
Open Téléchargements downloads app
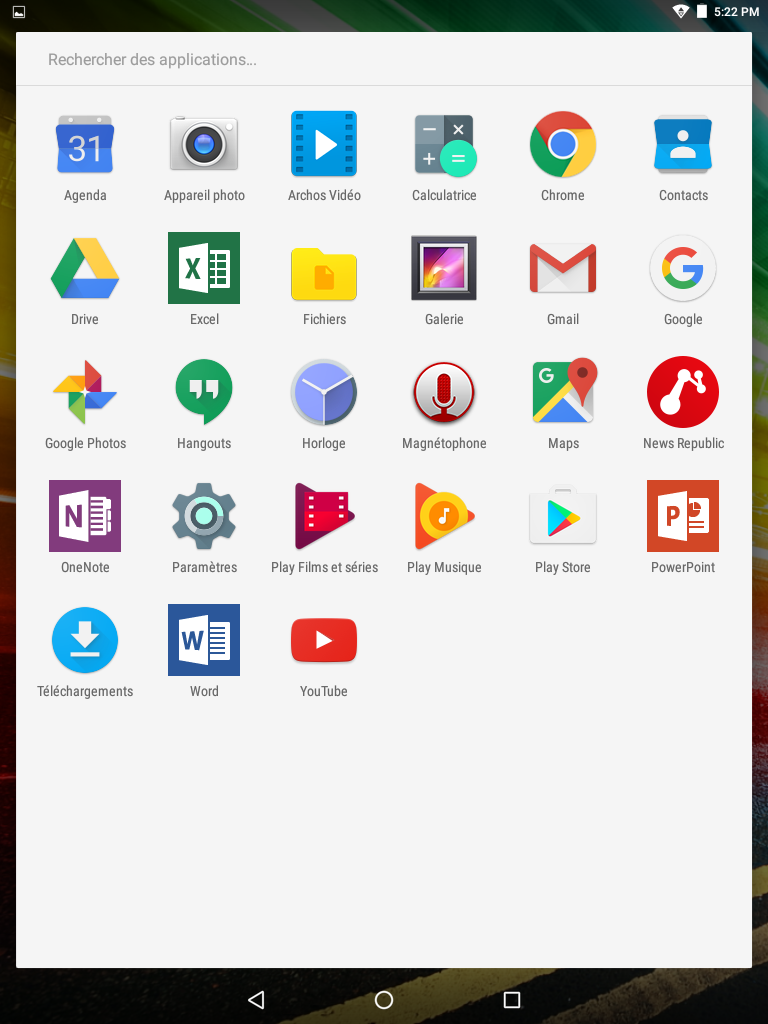tap(85, 641)
